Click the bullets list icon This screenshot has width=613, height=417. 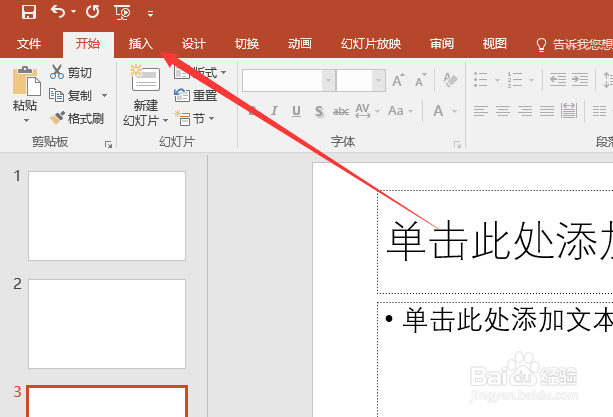coord(481,80)
